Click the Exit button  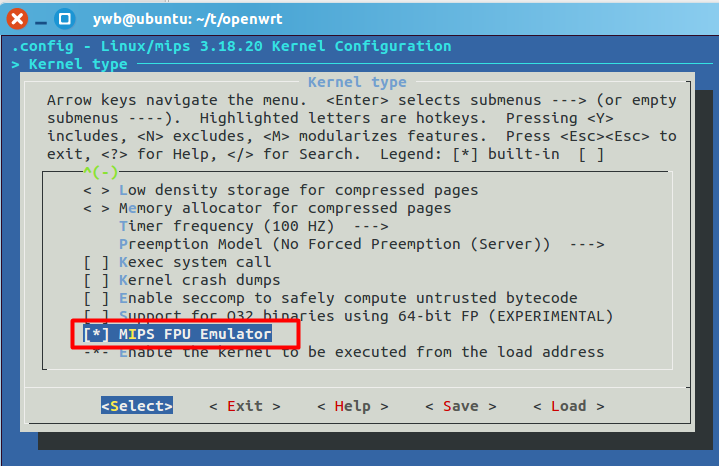click(x=245, y=406)
